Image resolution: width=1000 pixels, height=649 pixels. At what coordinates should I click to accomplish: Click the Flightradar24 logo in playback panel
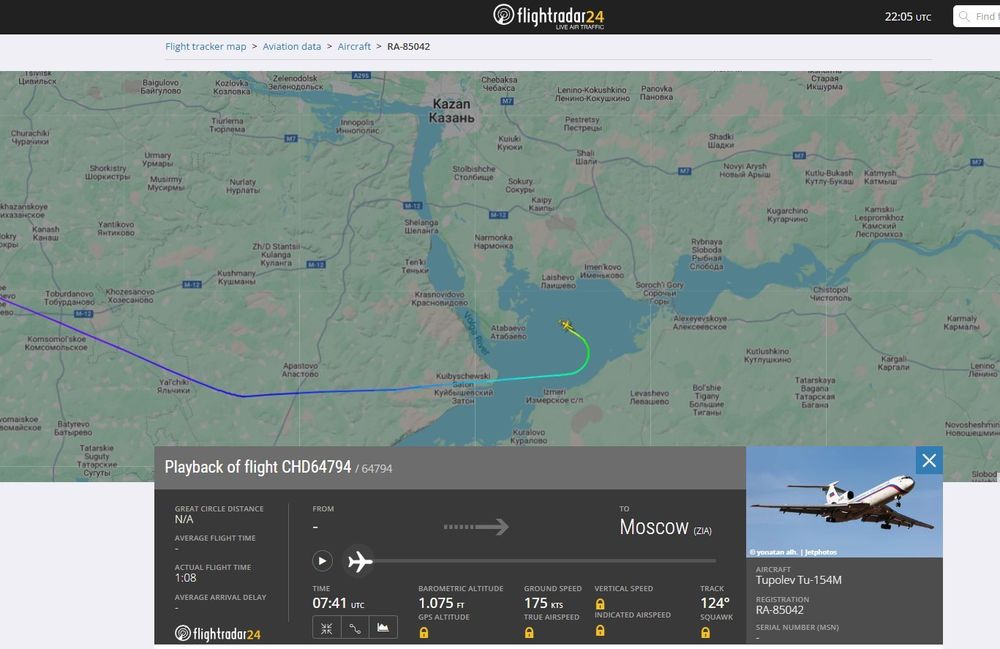[217, 633]
